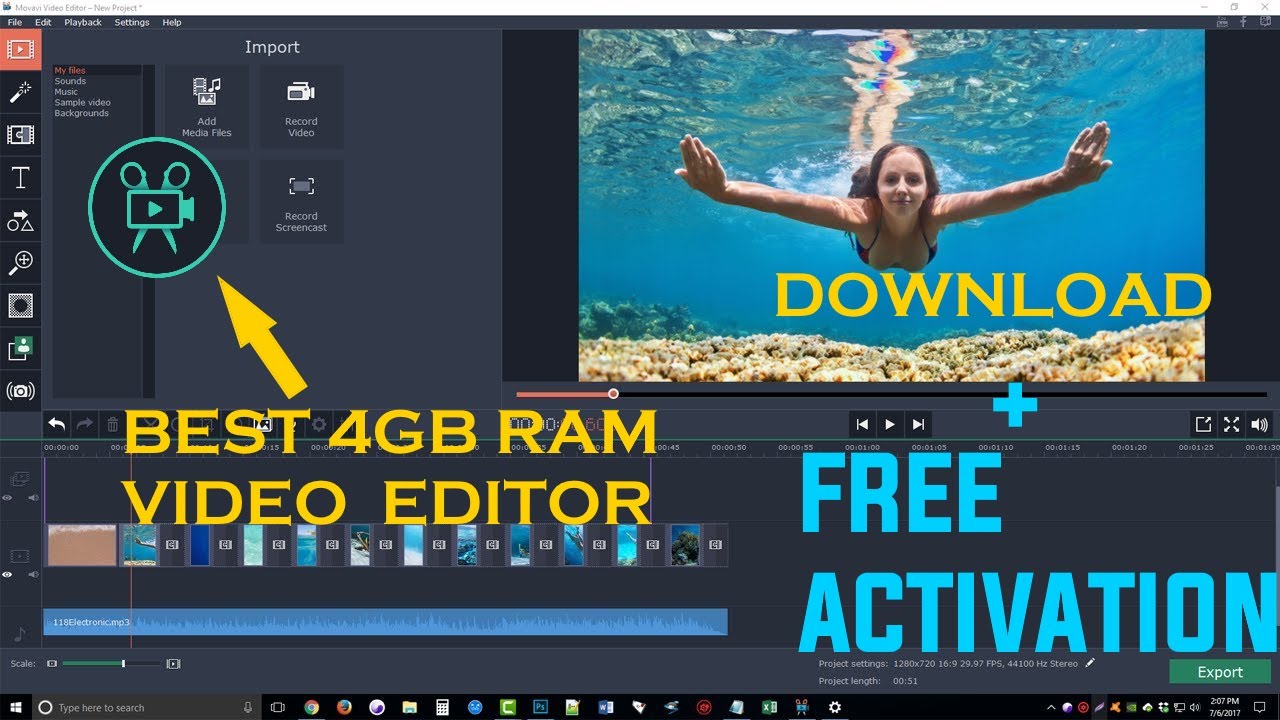Select Music category
Viewport: 1280px width, 720px height.
click(66, 92)
